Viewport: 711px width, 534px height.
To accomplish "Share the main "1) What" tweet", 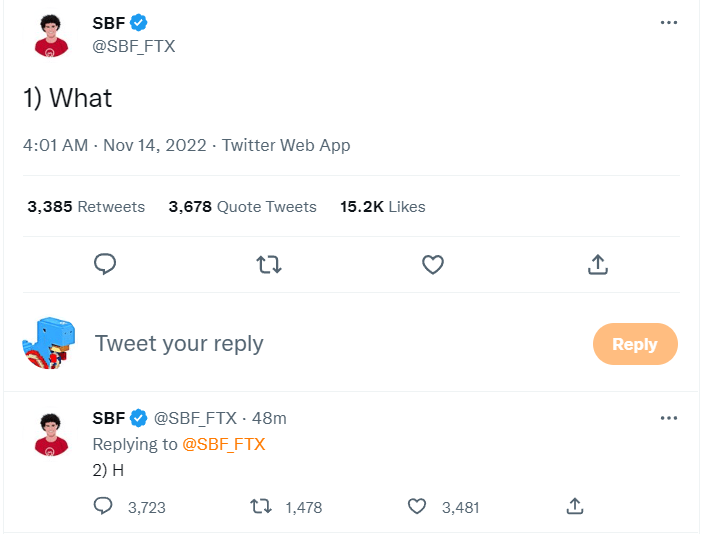I will point(597,264).
